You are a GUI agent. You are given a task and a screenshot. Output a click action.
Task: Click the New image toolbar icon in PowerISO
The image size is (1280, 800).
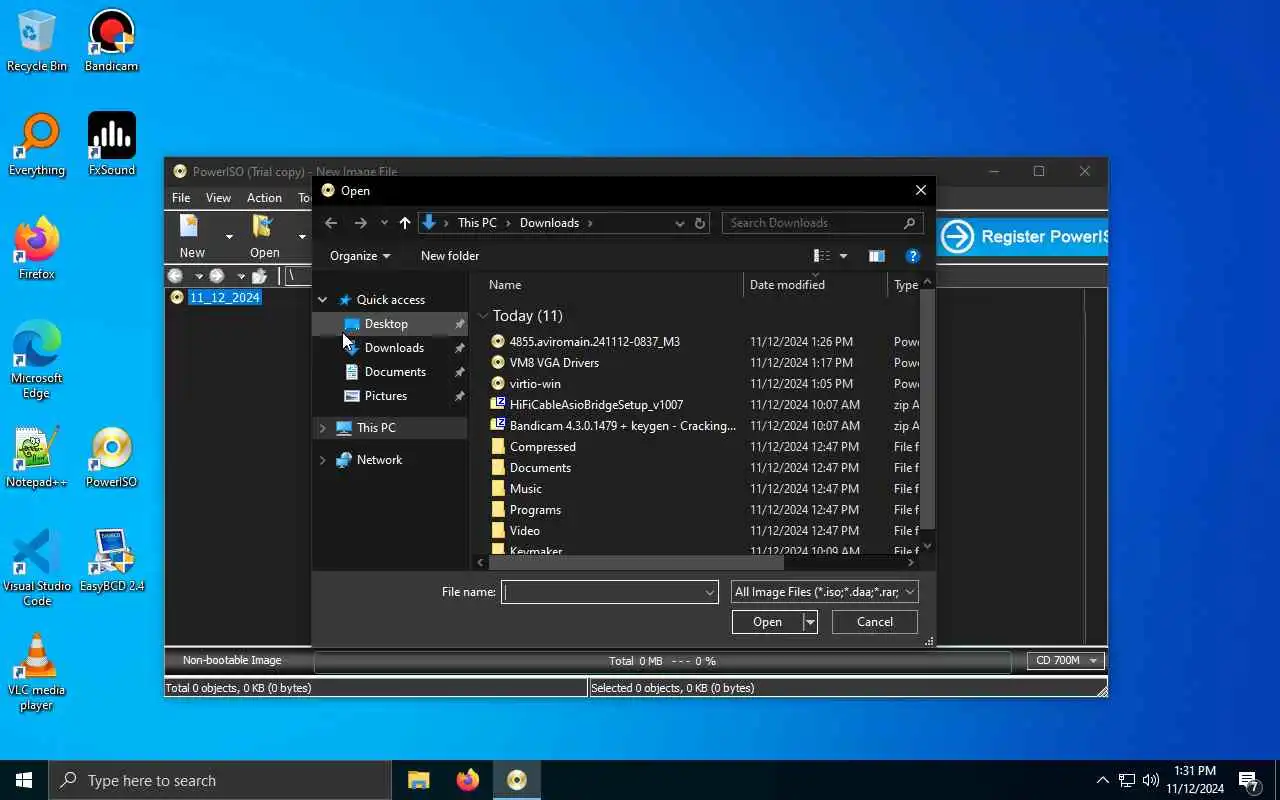190,227
